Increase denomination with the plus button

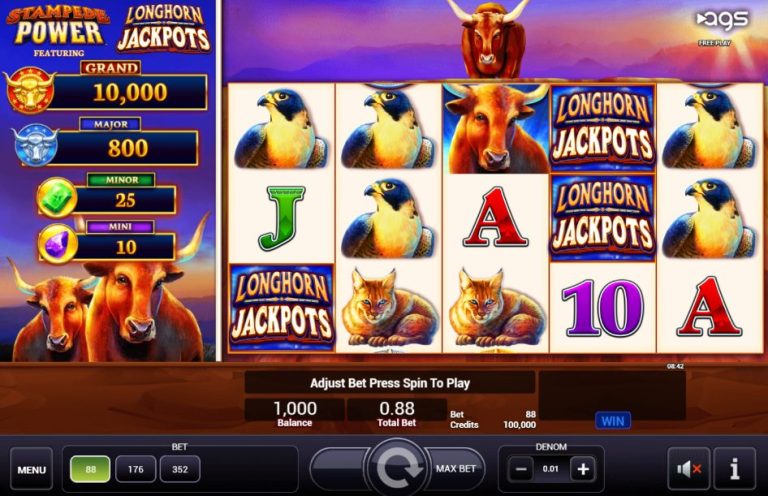[582, 470]
